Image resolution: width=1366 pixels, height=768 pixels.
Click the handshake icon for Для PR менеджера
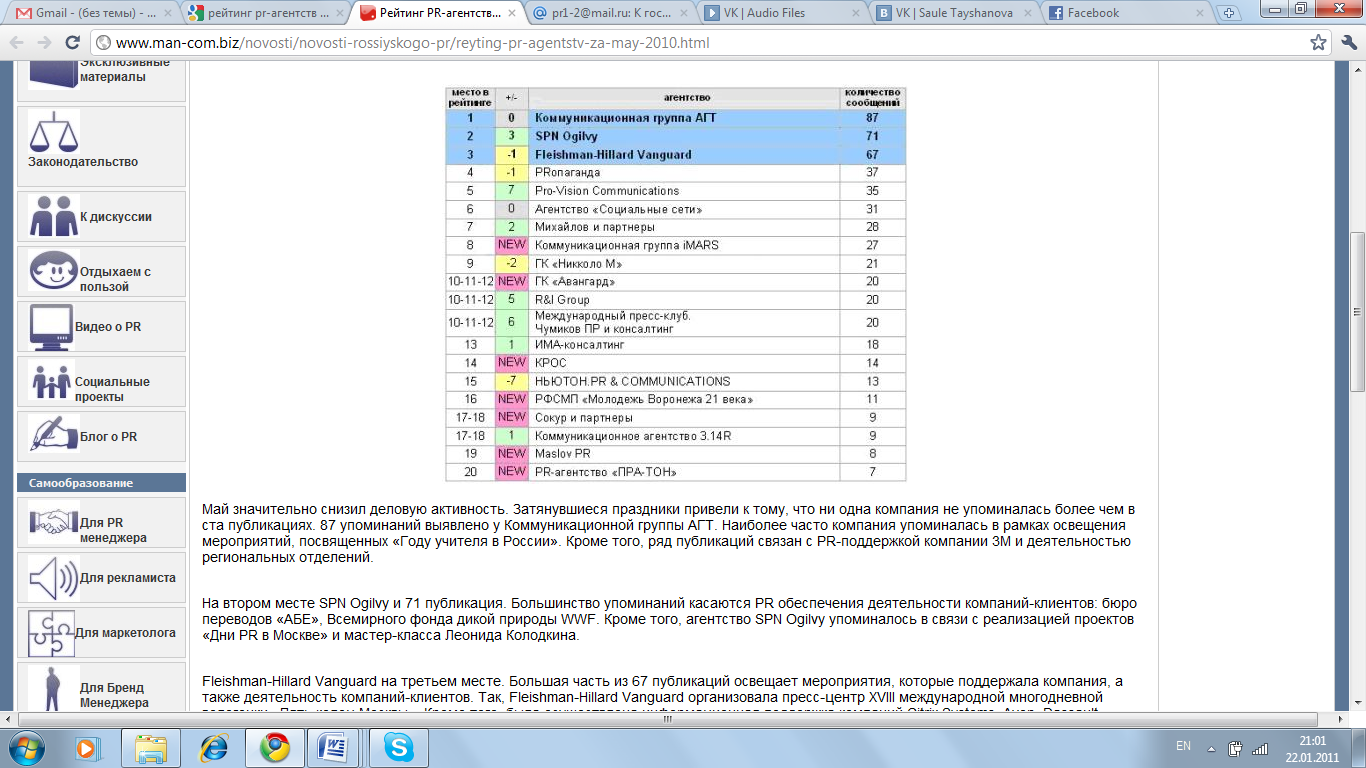tap(54, 522)
